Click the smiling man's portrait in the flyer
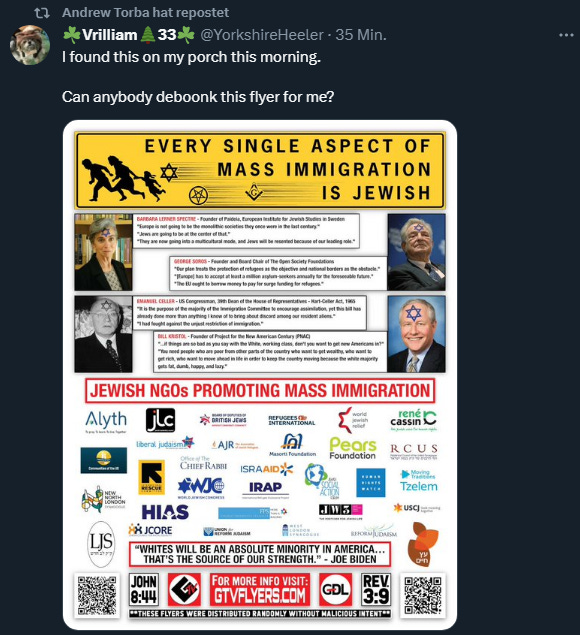The image size is (580, 635). point(416,334)
